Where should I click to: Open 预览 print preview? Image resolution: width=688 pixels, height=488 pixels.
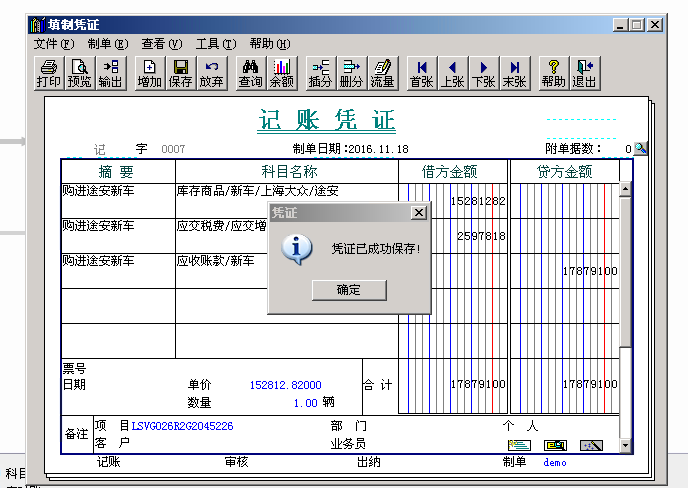coord(79,73)
